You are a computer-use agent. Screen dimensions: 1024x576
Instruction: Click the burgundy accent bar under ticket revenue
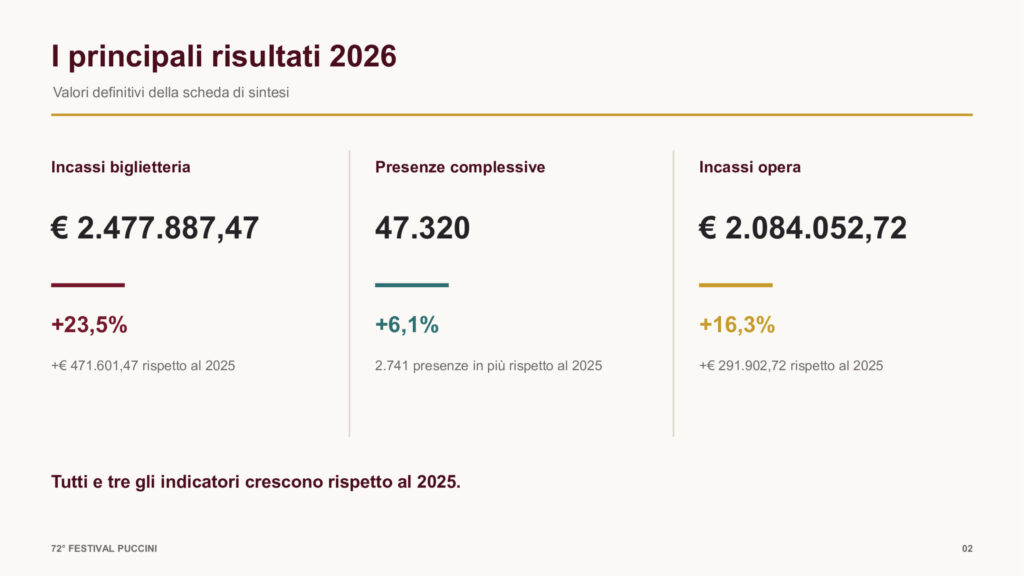point(88,285)
